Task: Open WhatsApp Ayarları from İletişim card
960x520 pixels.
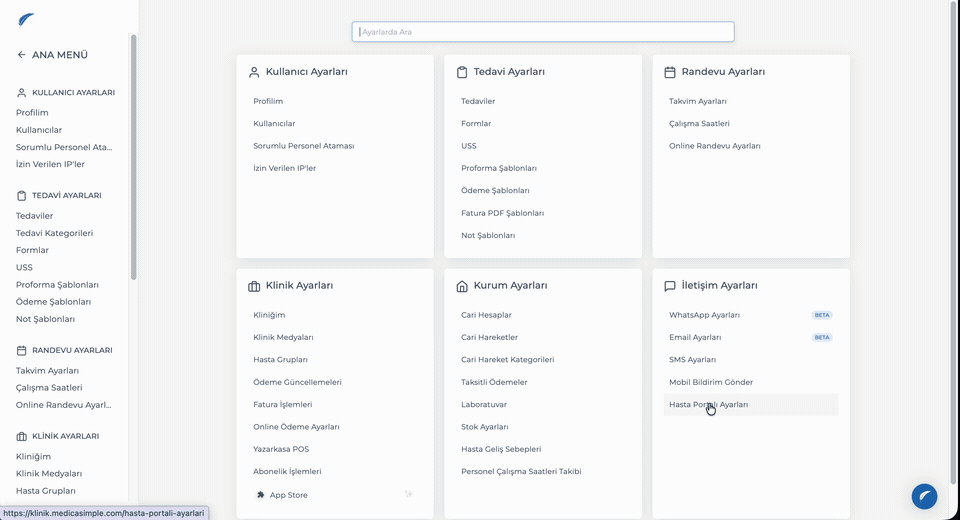Action: (x=704, y=315)
